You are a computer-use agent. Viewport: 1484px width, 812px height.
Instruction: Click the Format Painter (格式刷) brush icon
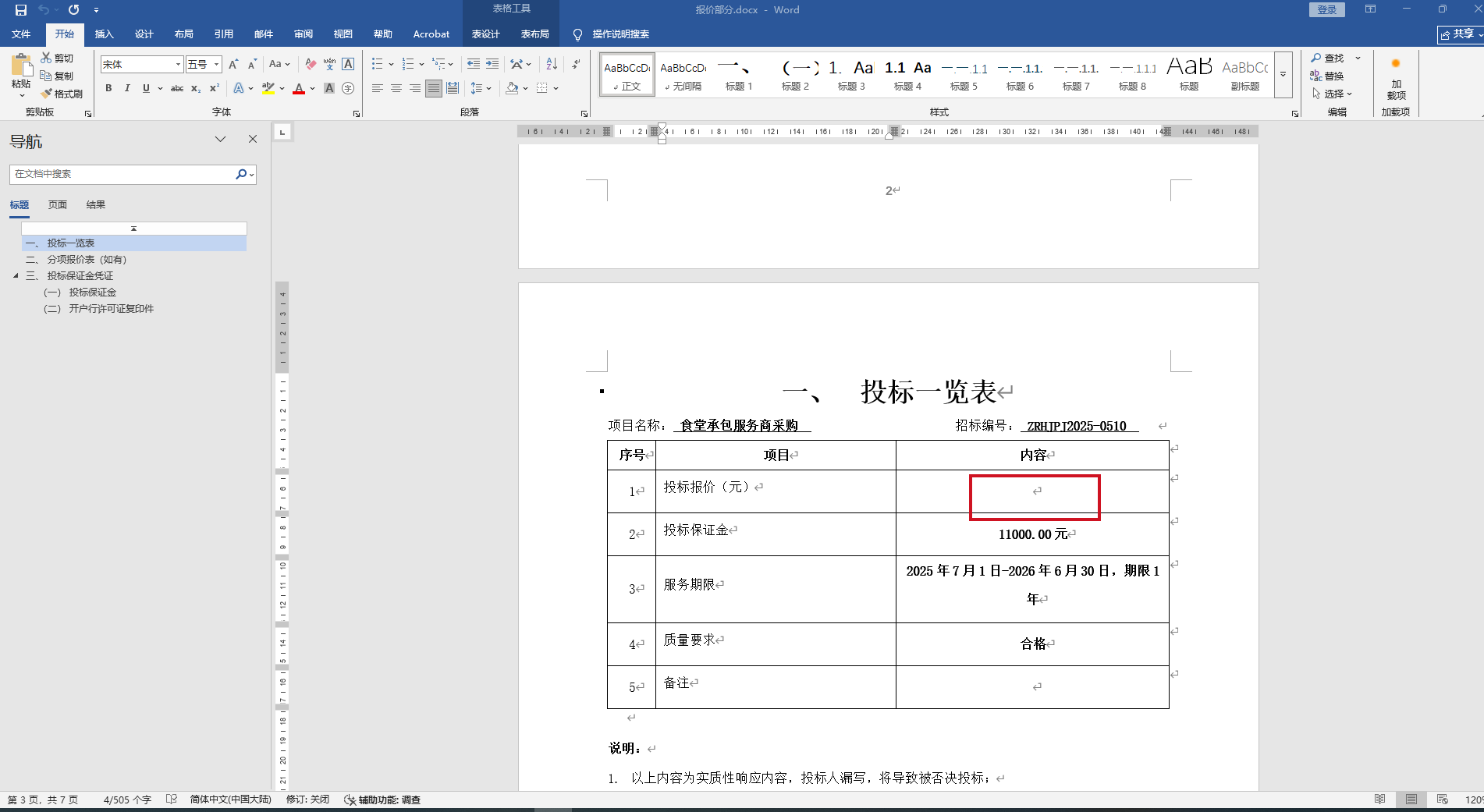pyautogui.click(x=47, y=94)
